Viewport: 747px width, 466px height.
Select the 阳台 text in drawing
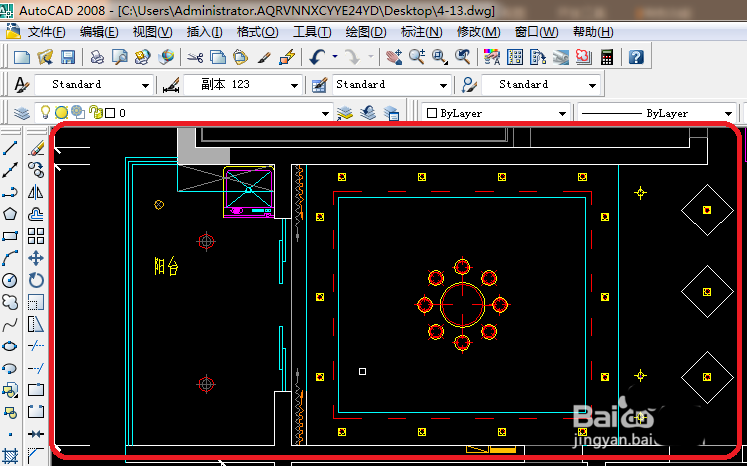coord(166,266)
